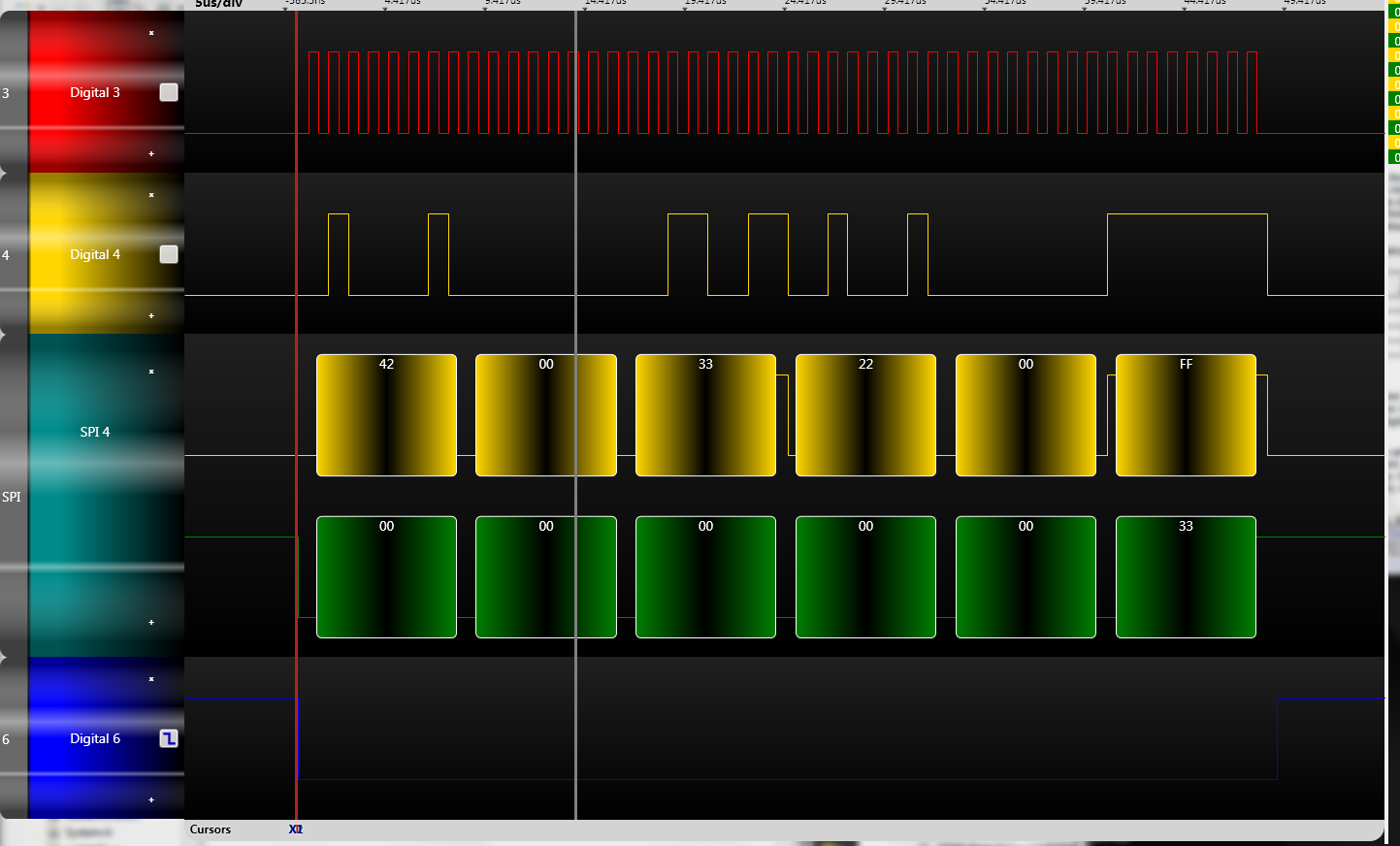The image size is (1400, 846).
Task: Select the Digital 4 channel label
Action: pyautogui.click(x=95, y=254)
